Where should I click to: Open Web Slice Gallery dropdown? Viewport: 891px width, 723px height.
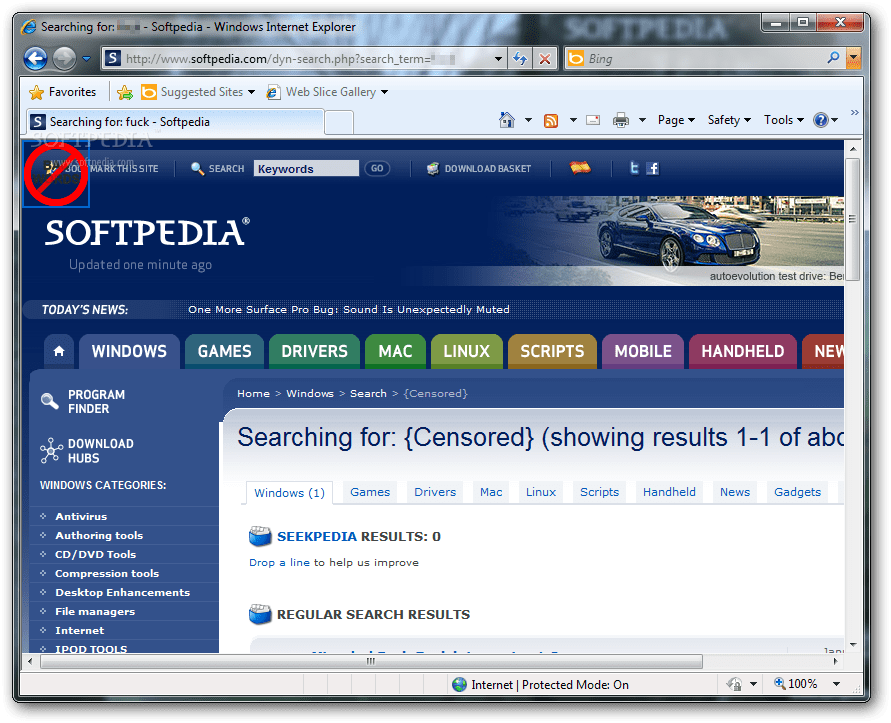(327, 92)
